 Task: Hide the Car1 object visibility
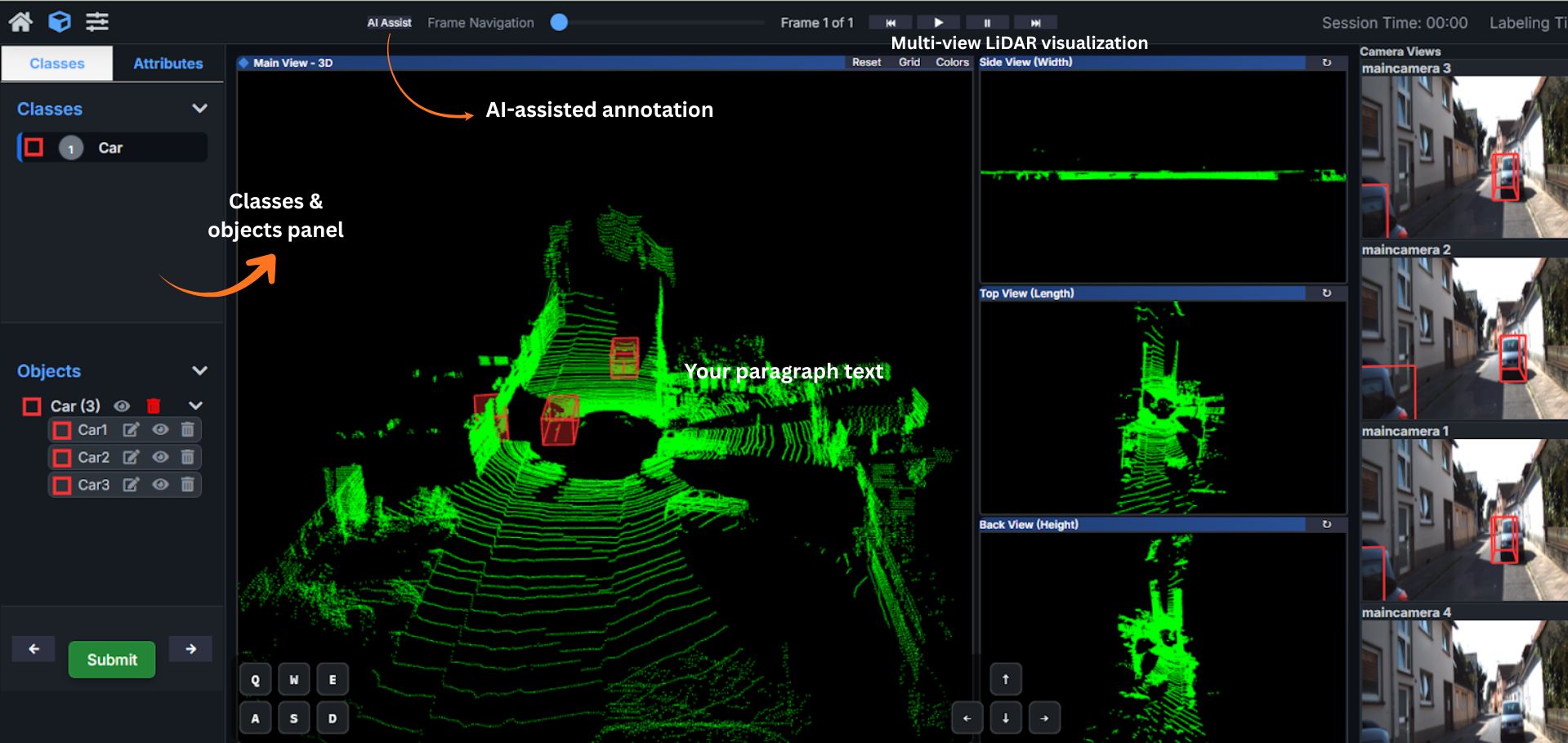tap(160, 430)
